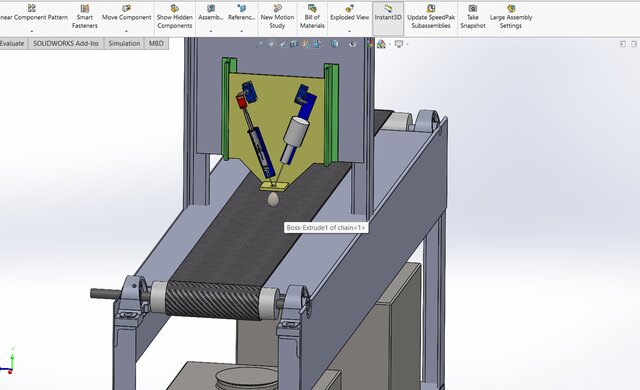The image size is (640, 390).
Task: Click the Hide/Show Items icon
Action: pyautogui.click(x=353, y=44)
